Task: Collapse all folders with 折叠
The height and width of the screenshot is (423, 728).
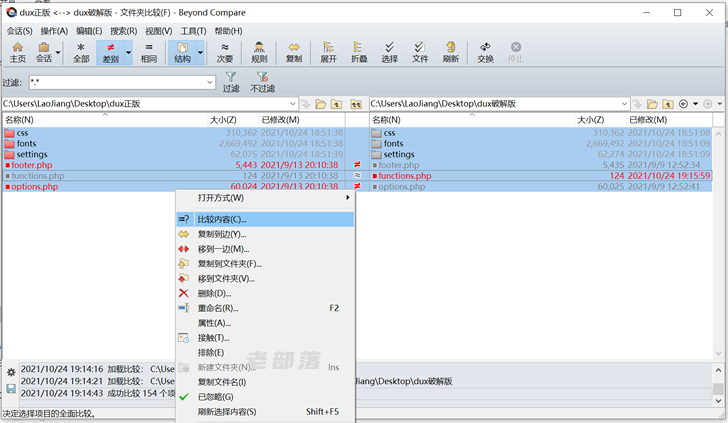Action: point(359,52)
